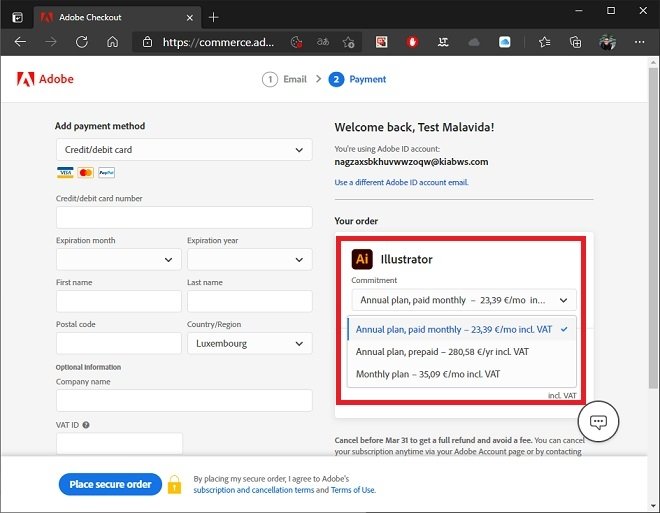660x513 pixels.
Task: Click the Your order heading
Action: point(356,221)
